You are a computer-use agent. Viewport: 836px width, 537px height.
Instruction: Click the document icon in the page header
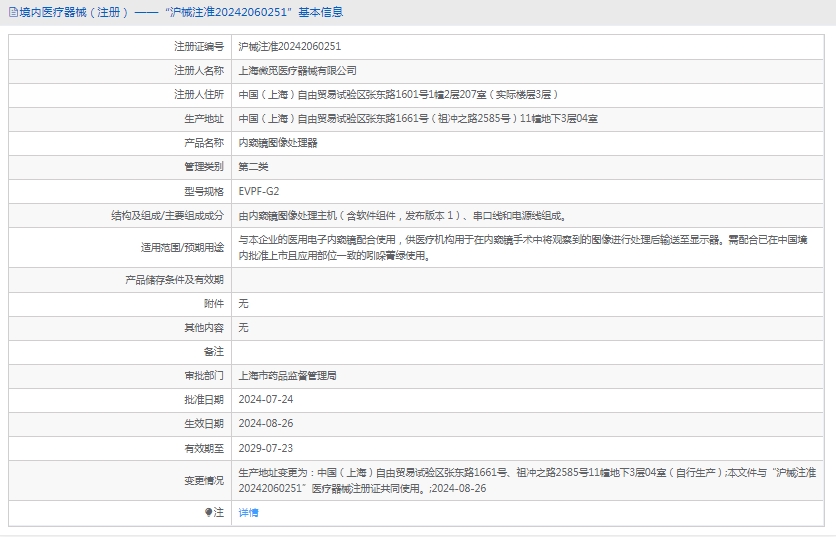coord(12,13)
